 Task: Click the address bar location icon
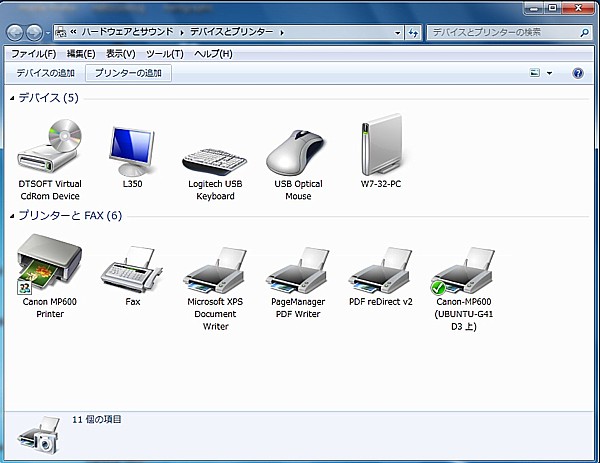point(60,33)
